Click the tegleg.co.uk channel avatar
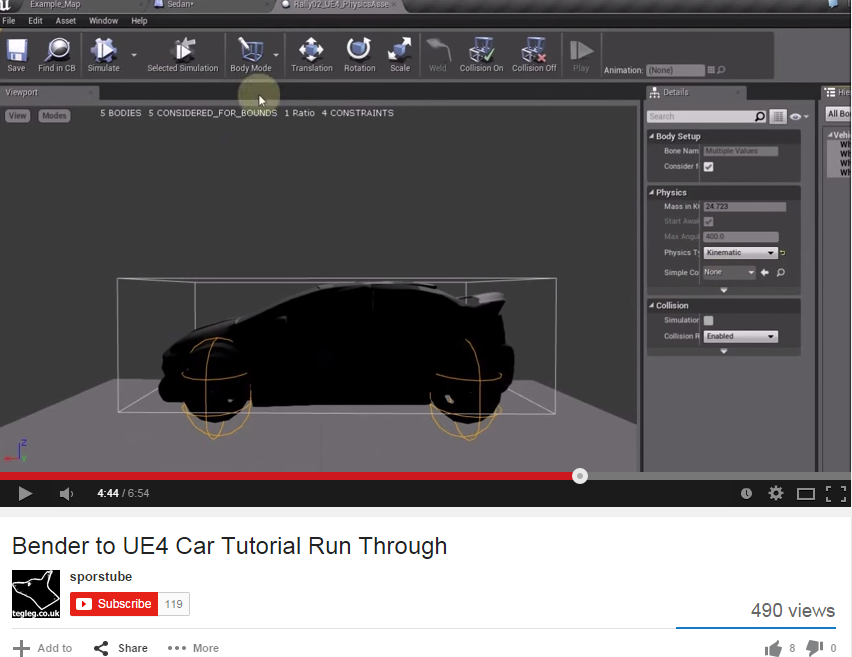Viewport: 852px width, 657px height. 36,594
